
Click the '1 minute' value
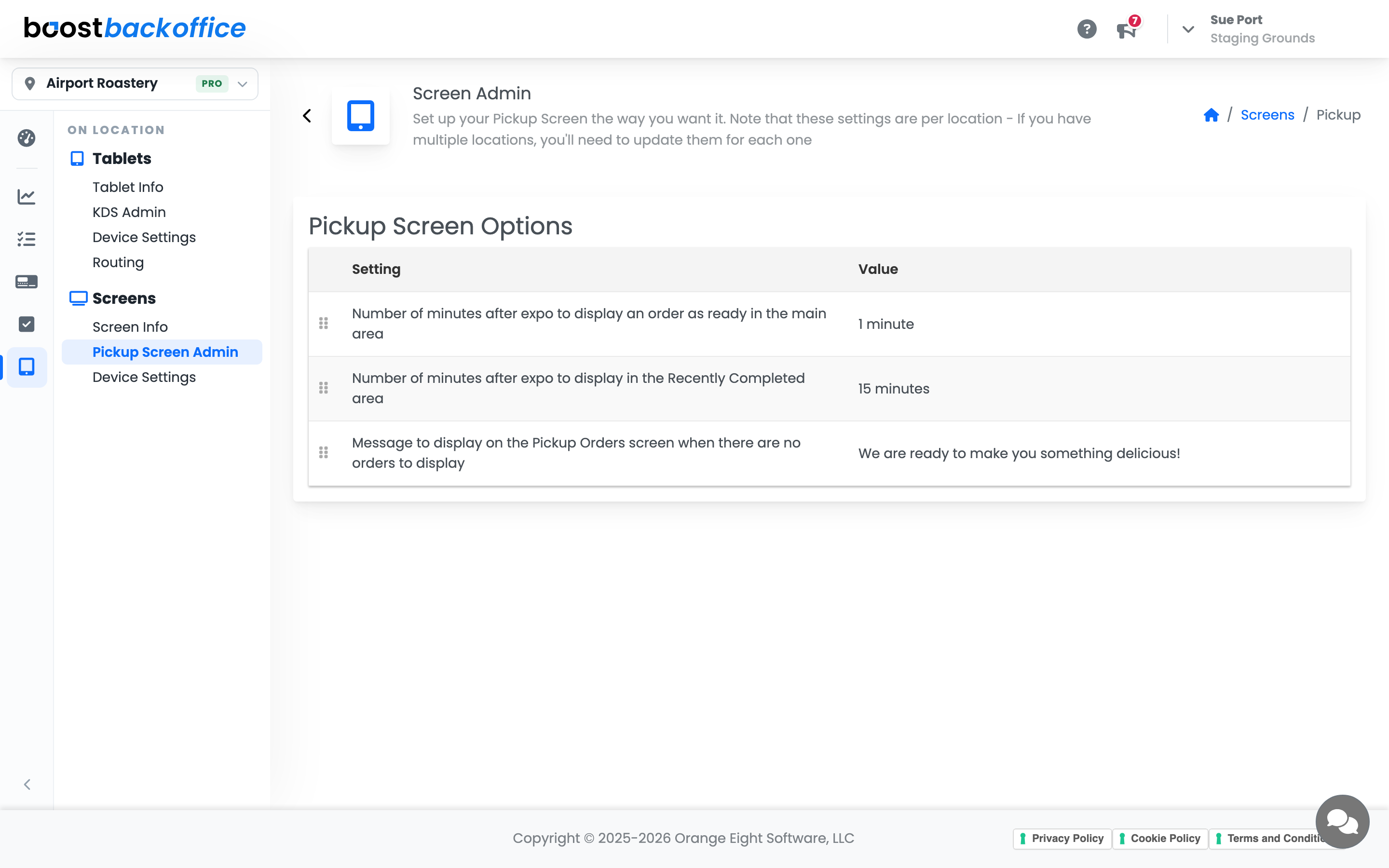[x=885, y=324]
